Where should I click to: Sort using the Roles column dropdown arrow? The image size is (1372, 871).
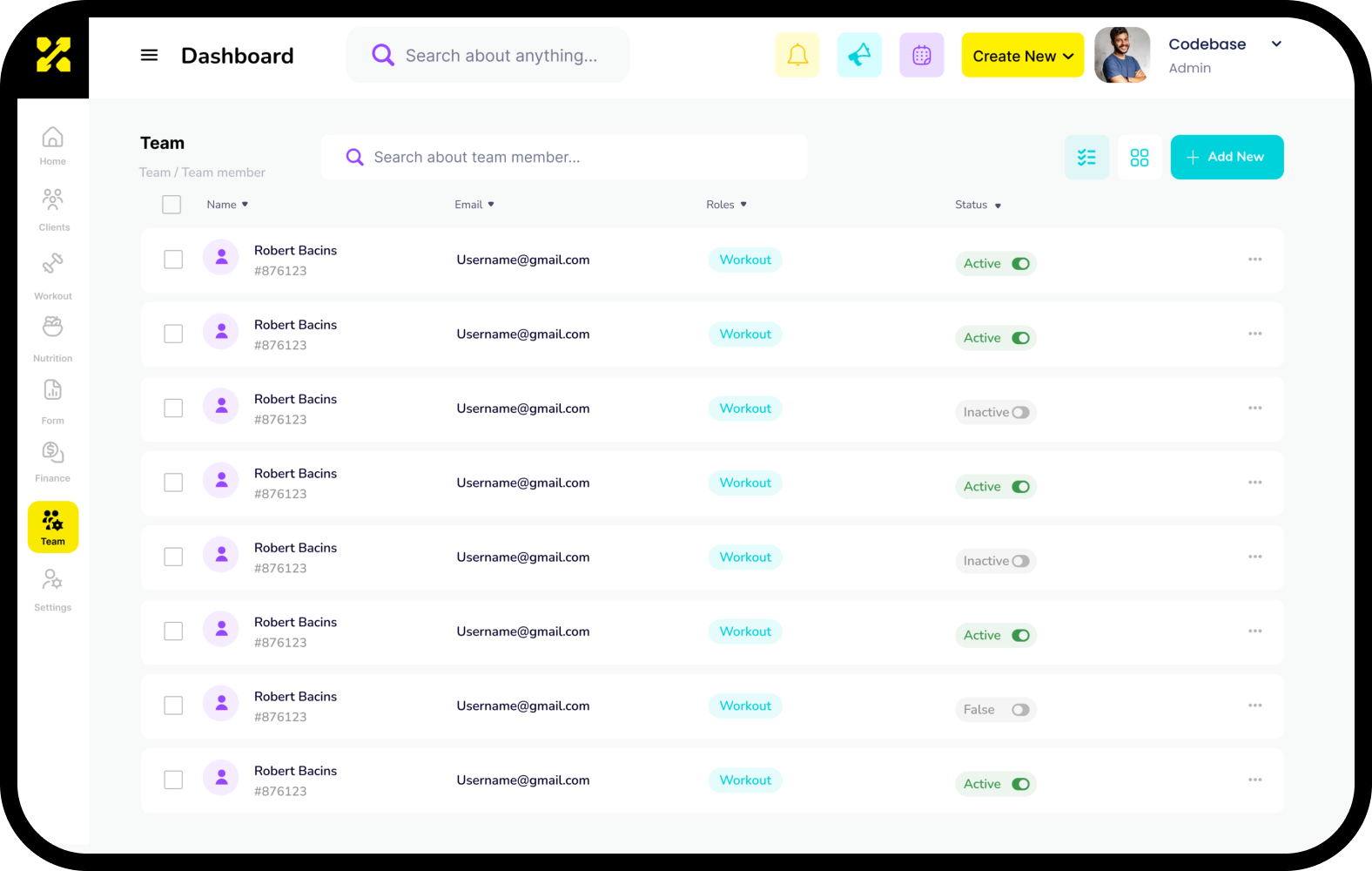pyautogui.click(x=743, y=205)
